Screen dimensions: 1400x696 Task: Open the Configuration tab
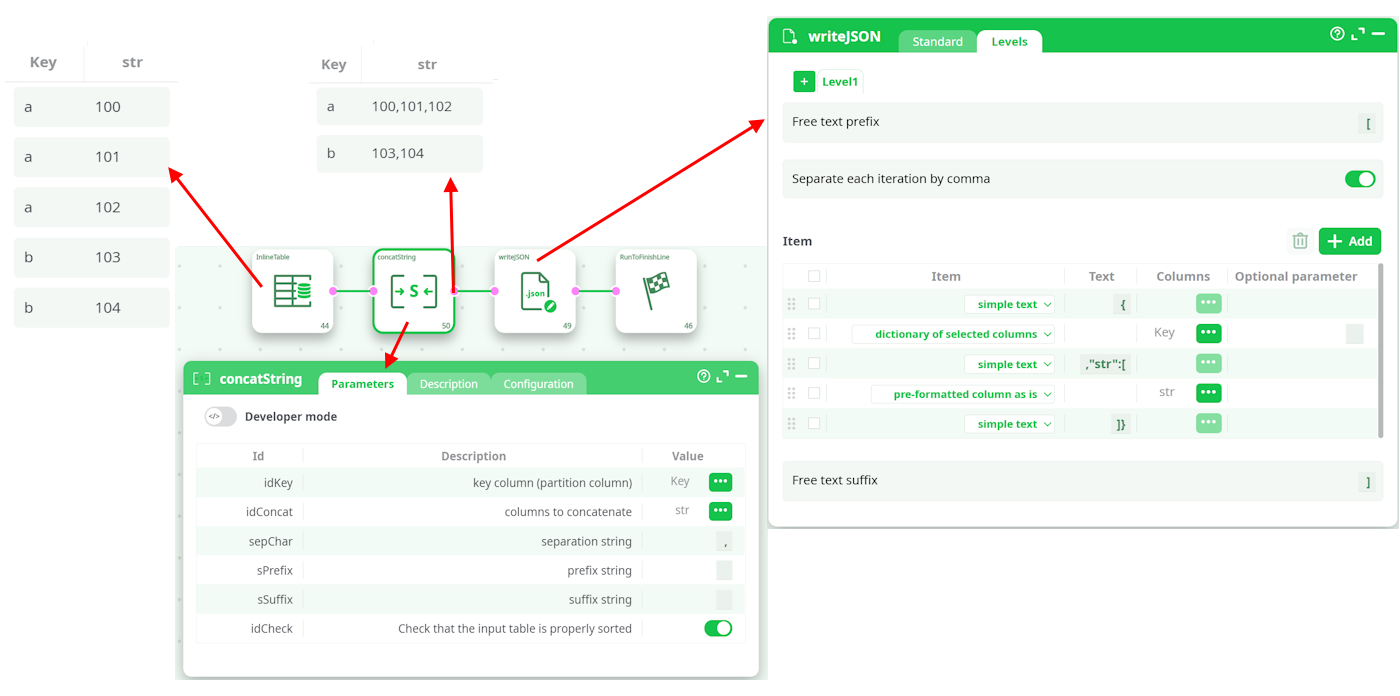pyautogui.click(x=538, y=384)
